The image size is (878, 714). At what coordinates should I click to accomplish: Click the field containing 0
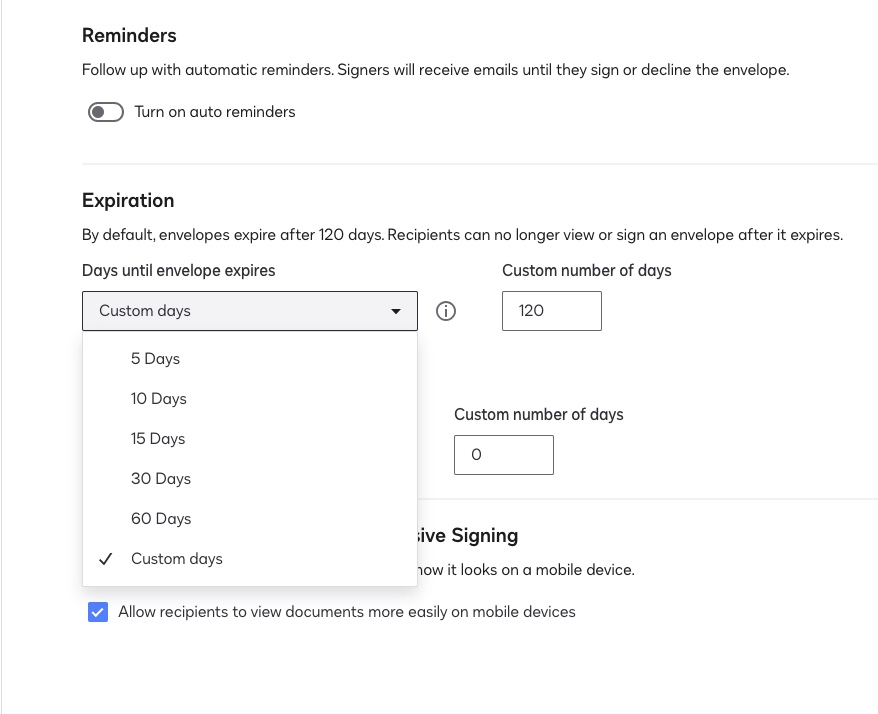tap(503, 454)
